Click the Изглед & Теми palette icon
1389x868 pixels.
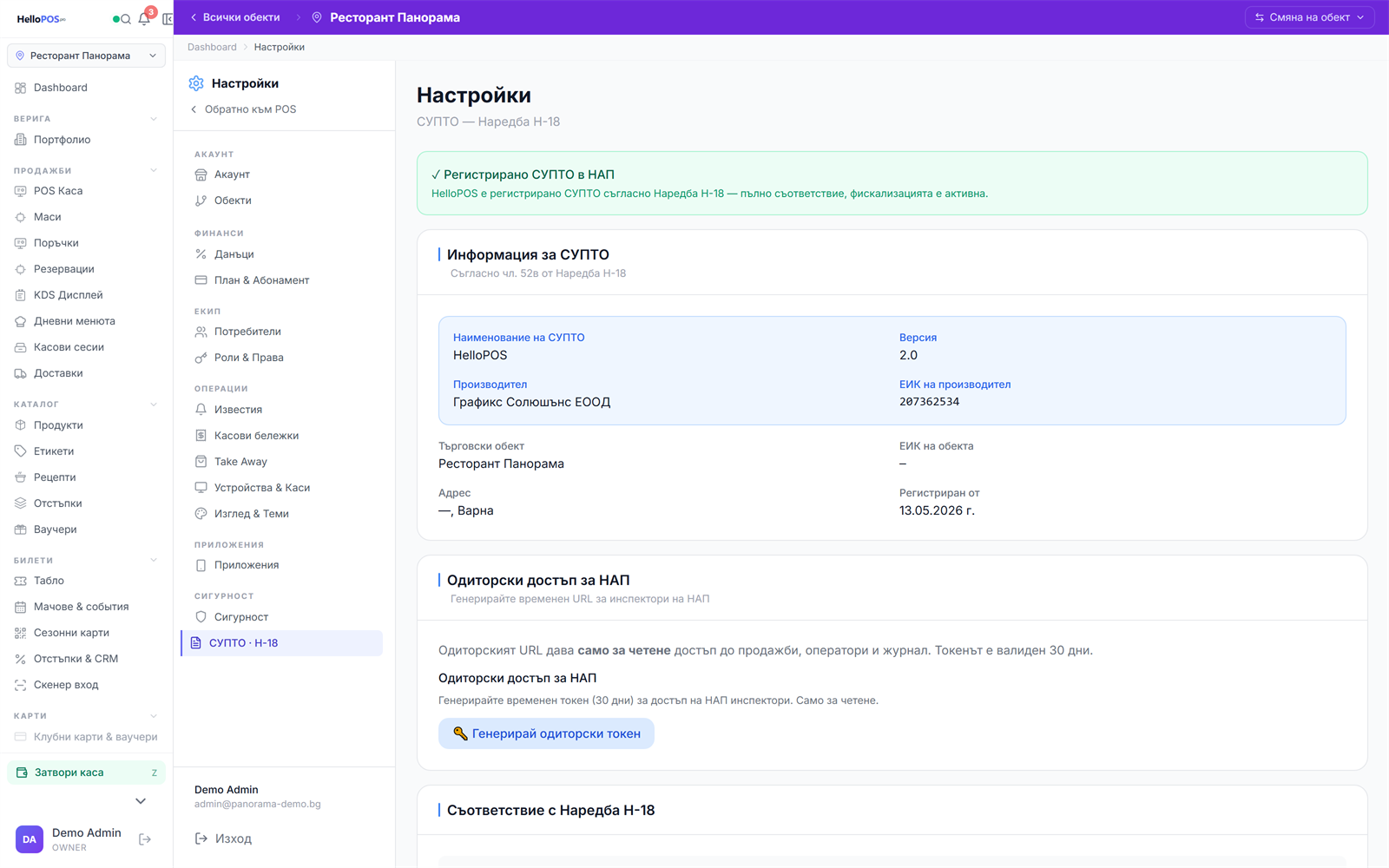(201, 514)
